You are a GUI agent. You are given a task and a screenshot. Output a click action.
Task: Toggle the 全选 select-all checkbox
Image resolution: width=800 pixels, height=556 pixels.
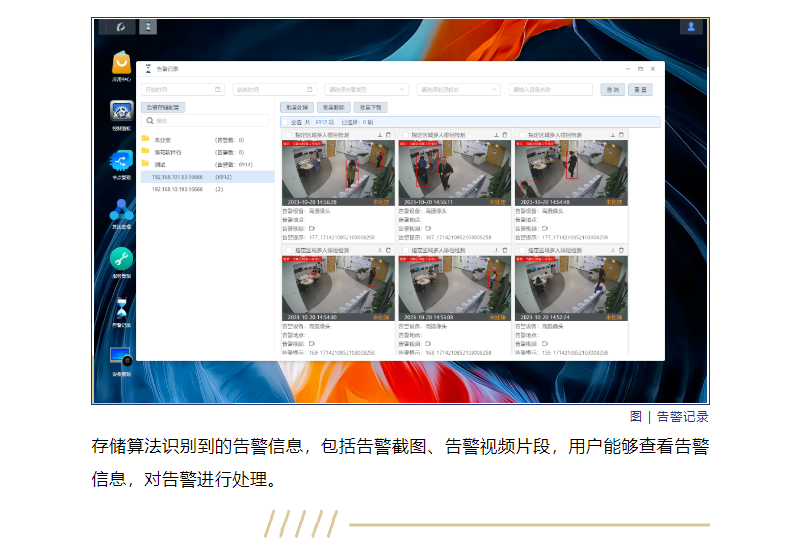(x=285, y=122)
